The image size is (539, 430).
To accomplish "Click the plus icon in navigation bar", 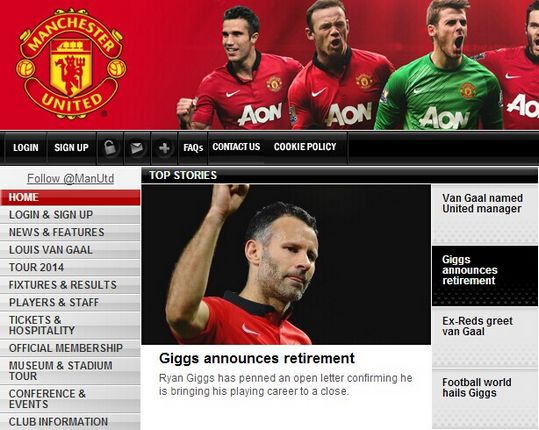I will point(164,148).
